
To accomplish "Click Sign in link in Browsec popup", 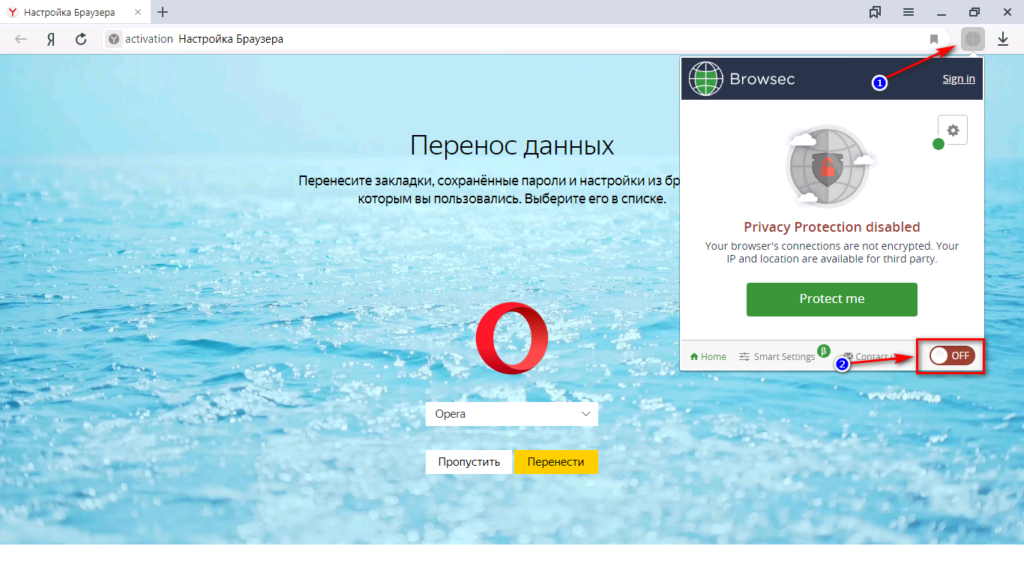I will tap(959, 79).
